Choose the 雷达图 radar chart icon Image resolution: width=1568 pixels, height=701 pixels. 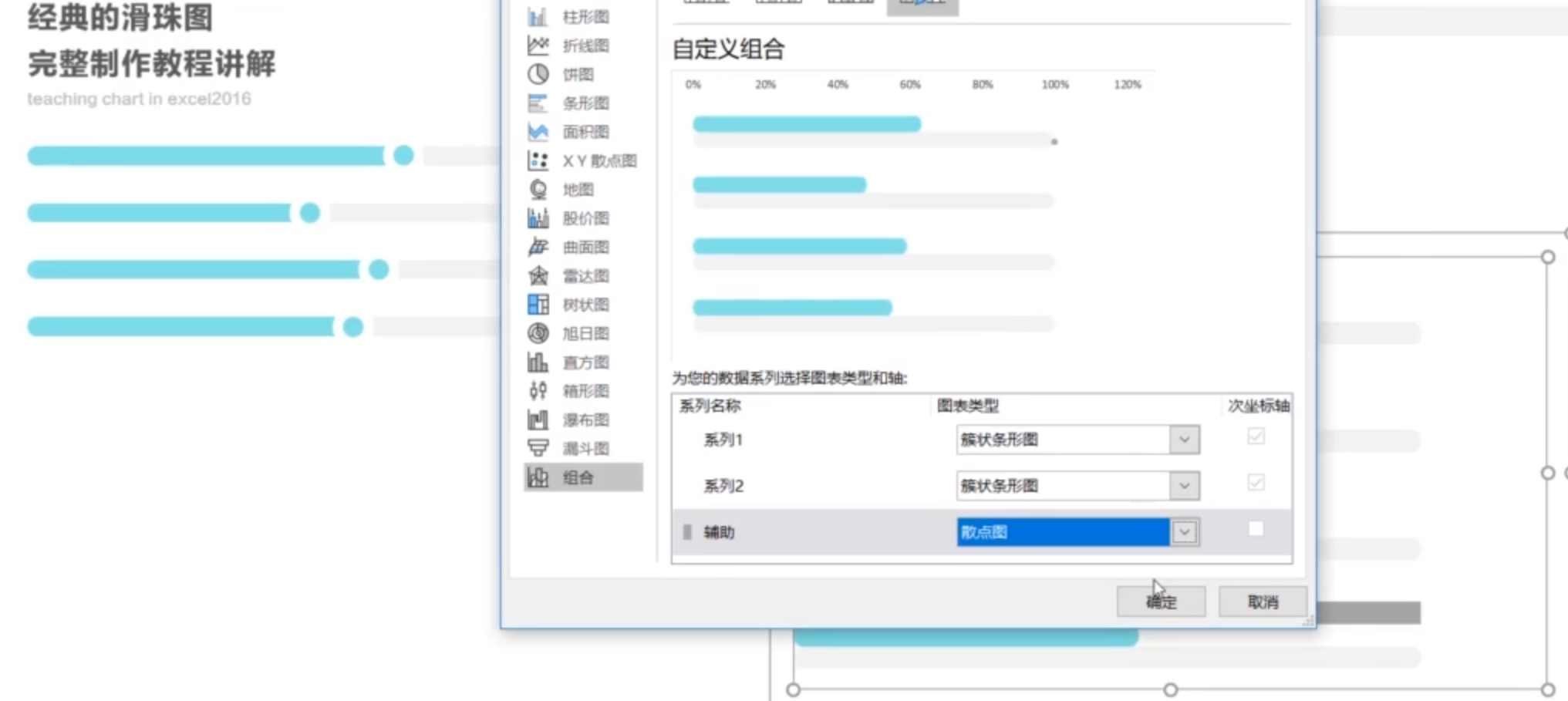pos(538,275)
